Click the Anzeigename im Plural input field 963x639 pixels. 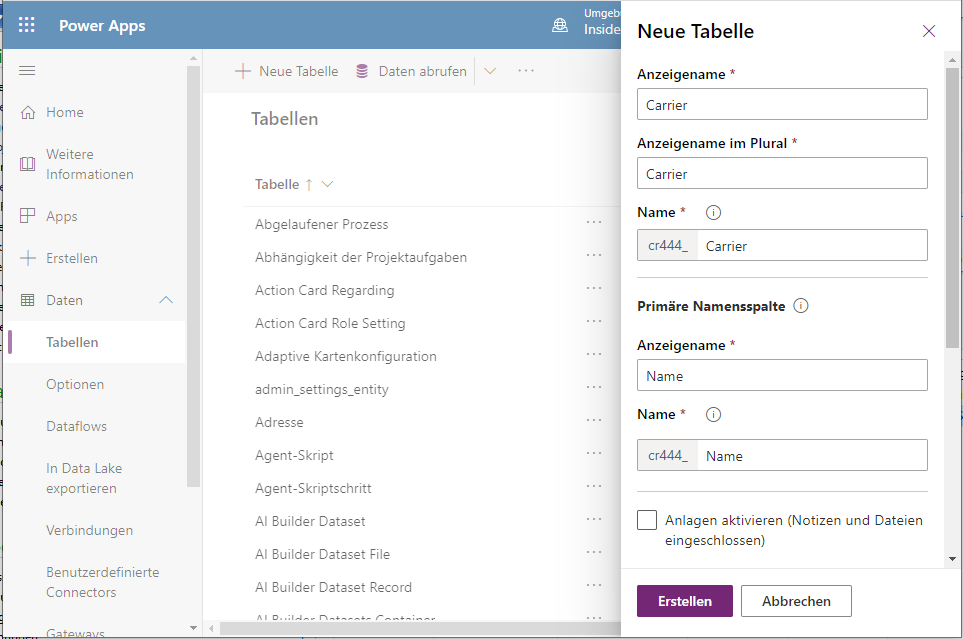click(782, 173)
